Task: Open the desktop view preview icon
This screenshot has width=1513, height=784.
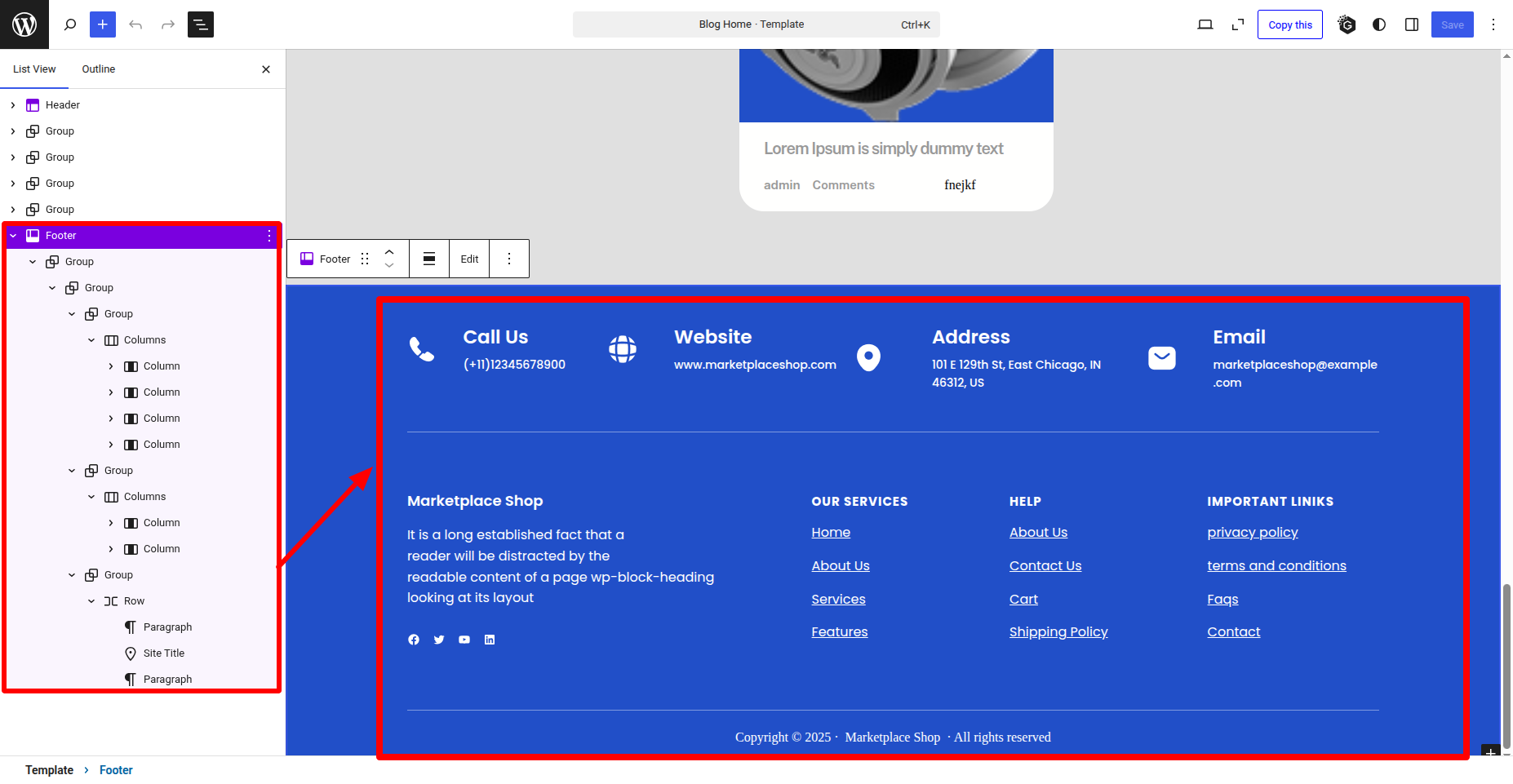Action: pos(1205,24)
